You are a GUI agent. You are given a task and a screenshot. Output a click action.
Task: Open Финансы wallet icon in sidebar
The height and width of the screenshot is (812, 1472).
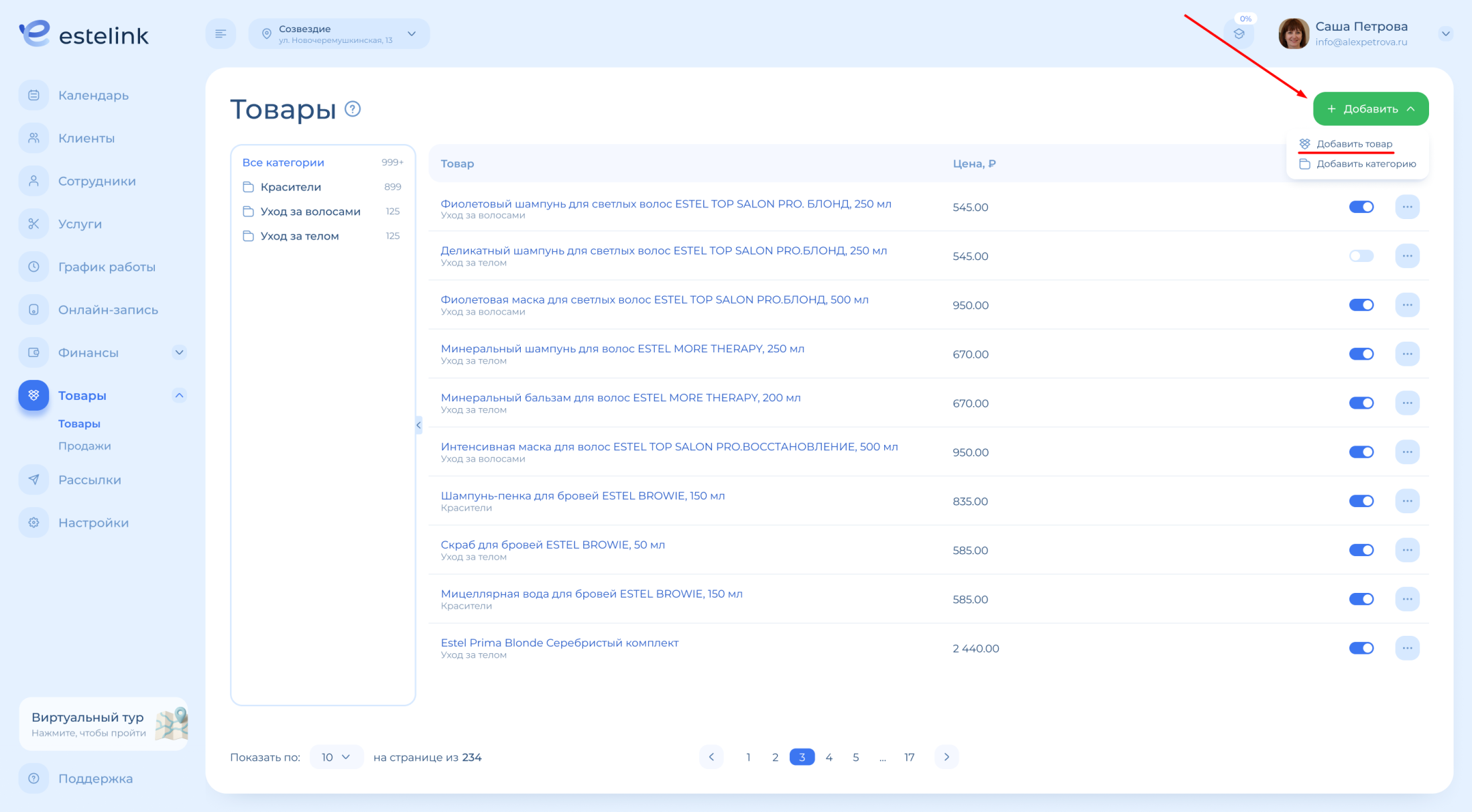click(34, 352)
